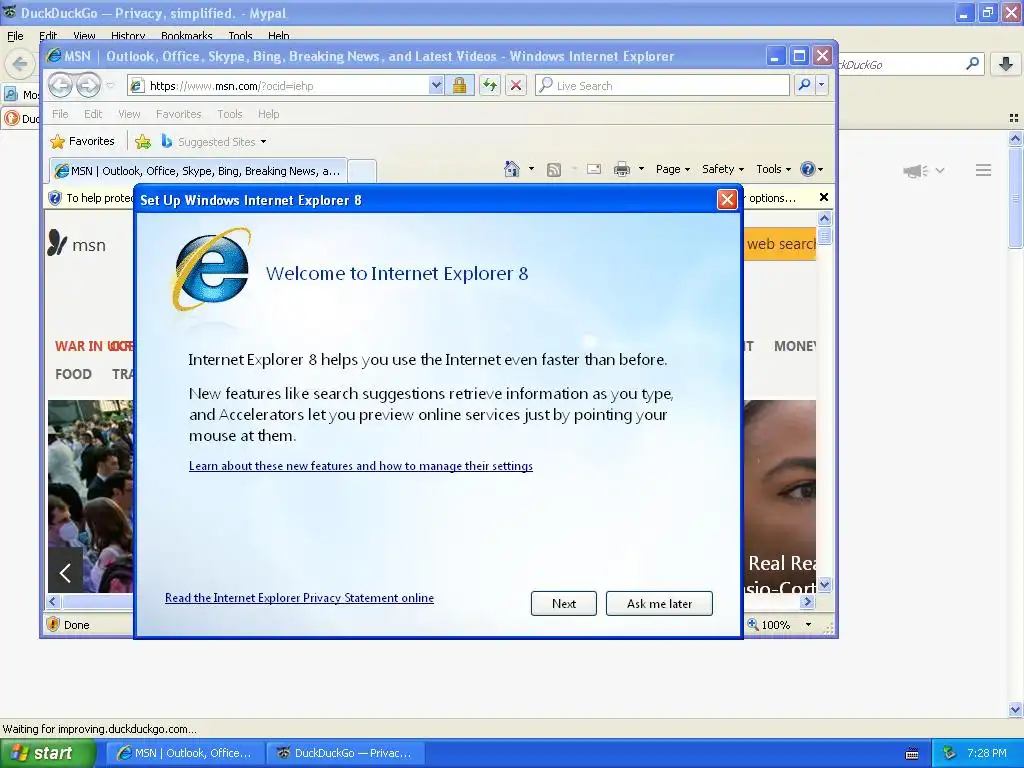Click the Next button in setup dialog

(x=564, y=603)
